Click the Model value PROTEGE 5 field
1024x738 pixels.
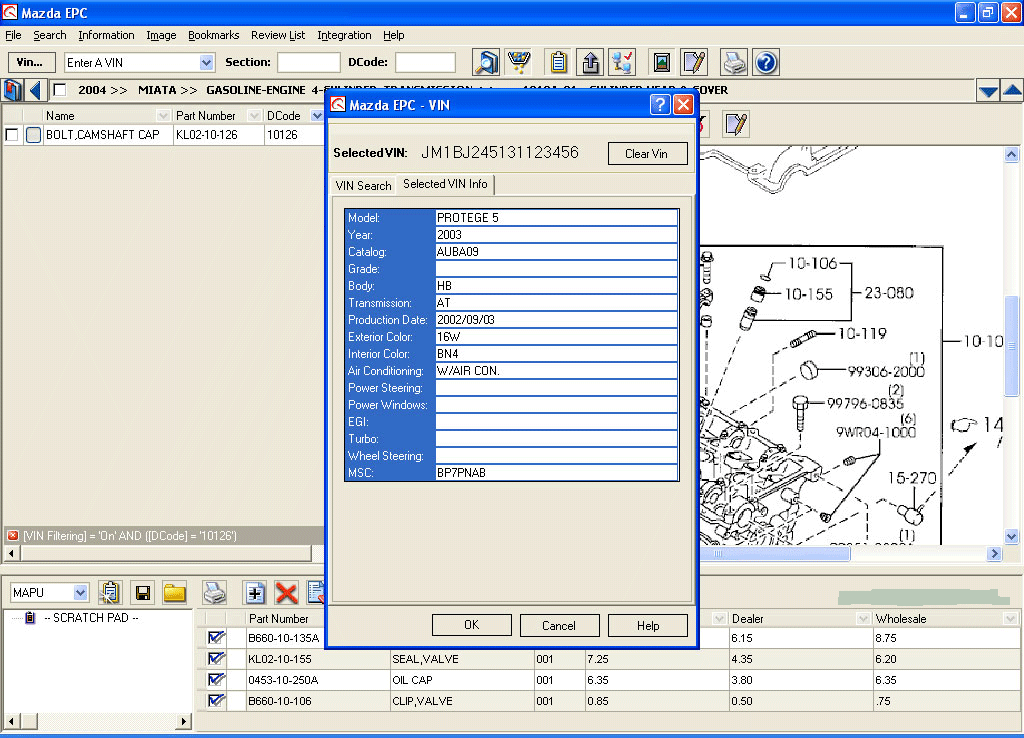pyautogui.click(x=556, y=217)
